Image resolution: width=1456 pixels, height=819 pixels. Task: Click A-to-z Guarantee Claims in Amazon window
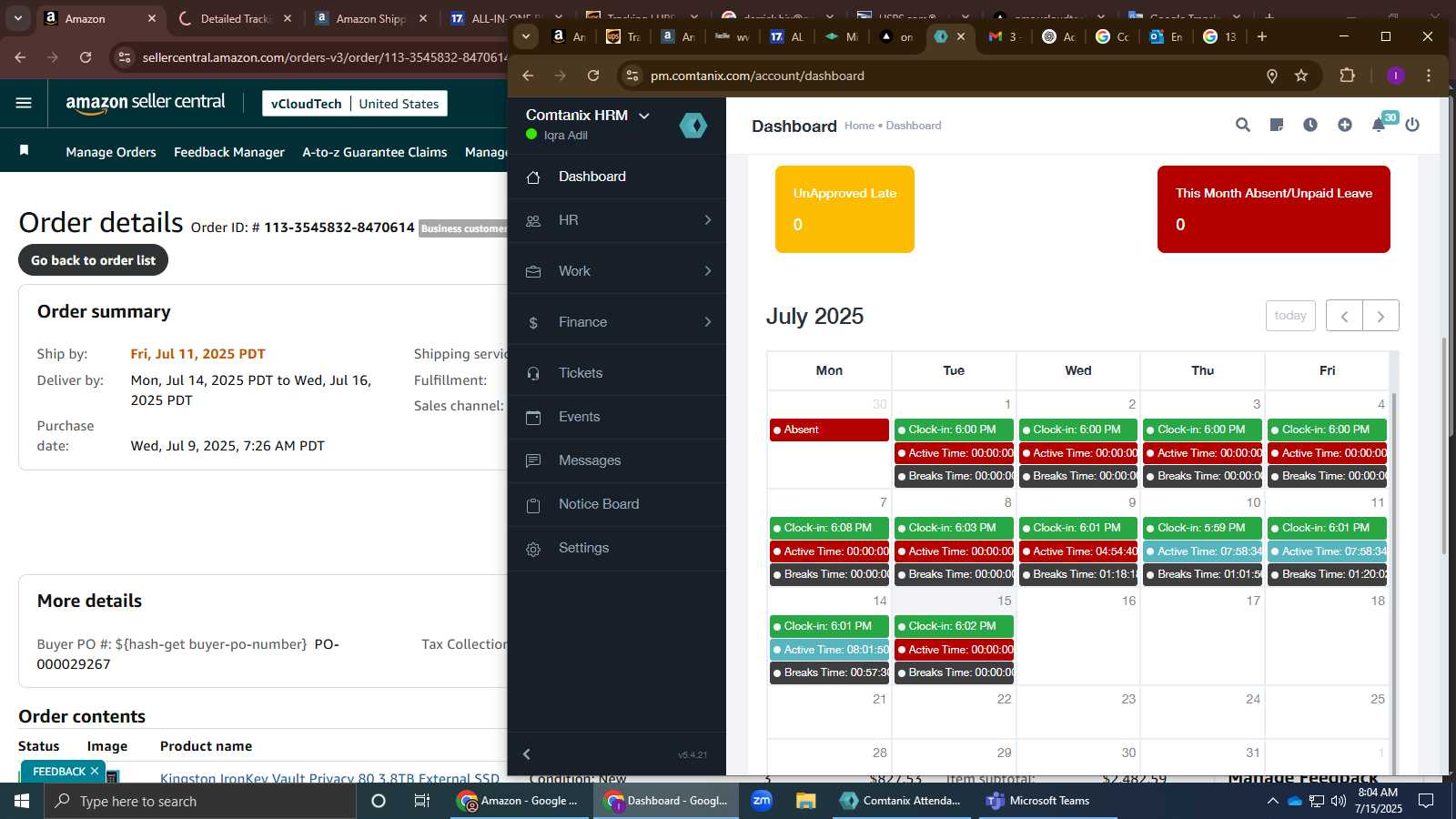pyautogui.click(x=375, y=152)
